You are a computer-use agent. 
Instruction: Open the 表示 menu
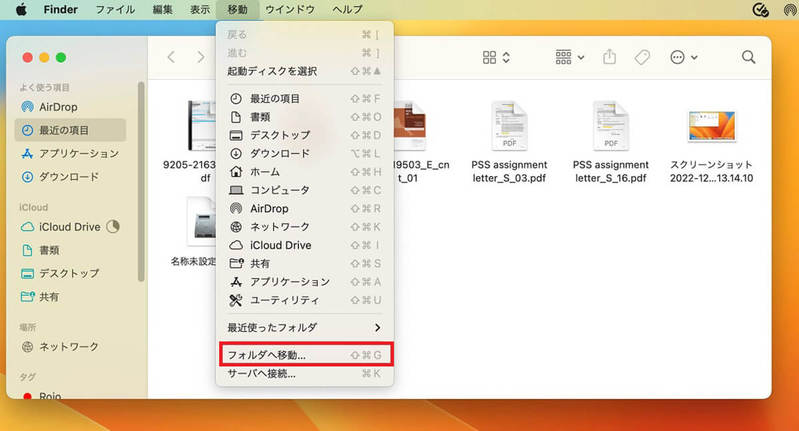point(200,9)
